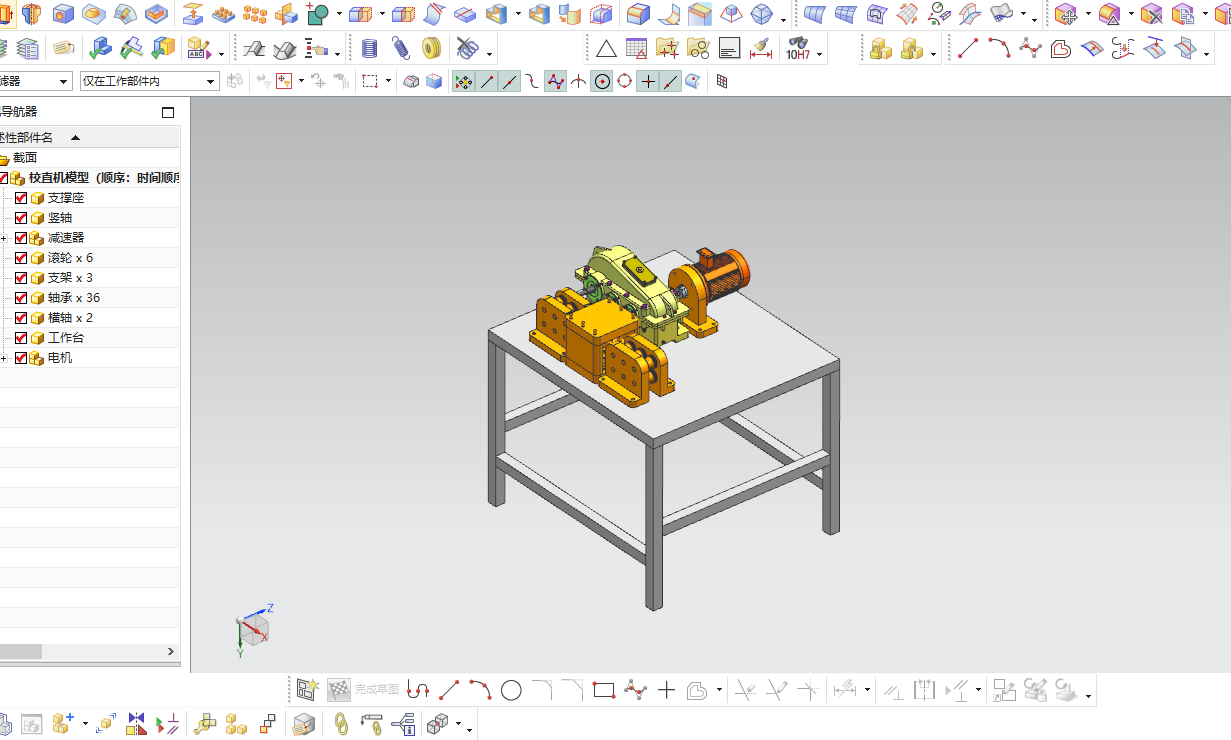
Task: Open the dropdown arrow beside delete spring icon
Action: point(488,54)
